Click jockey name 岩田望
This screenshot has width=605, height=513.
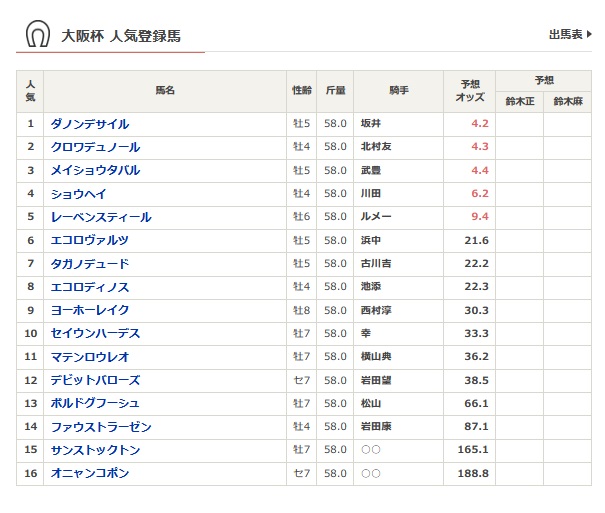point(376,380)
